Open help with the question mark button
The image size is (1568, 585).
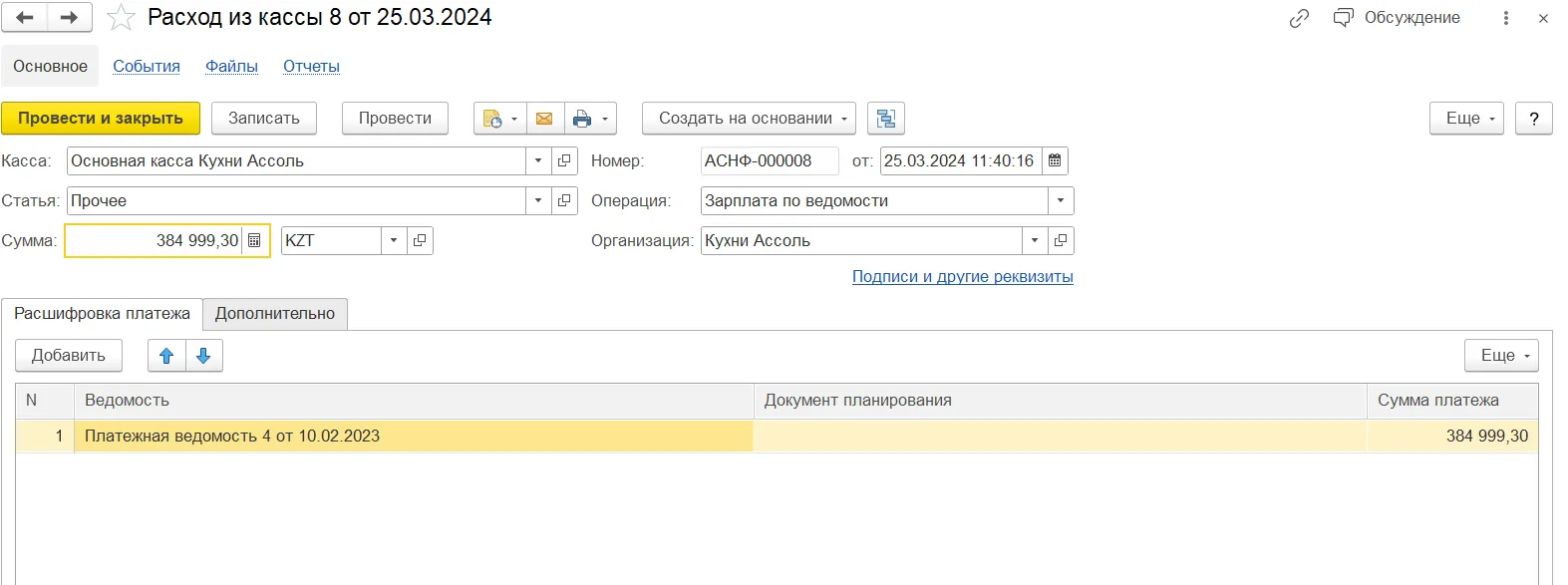tap(1534, 118)
